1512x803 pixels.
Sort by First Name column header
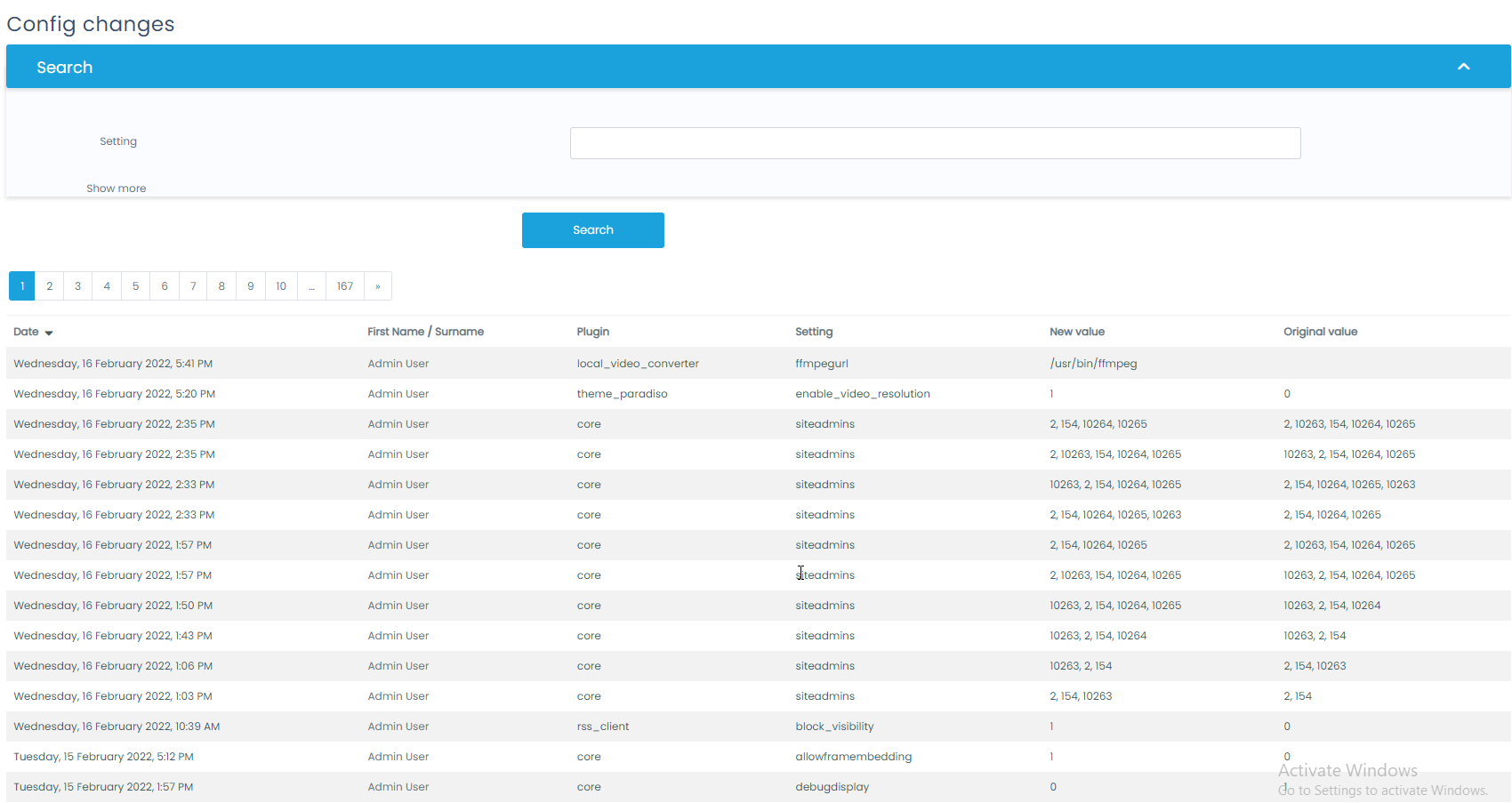click(x=395, y=332)
